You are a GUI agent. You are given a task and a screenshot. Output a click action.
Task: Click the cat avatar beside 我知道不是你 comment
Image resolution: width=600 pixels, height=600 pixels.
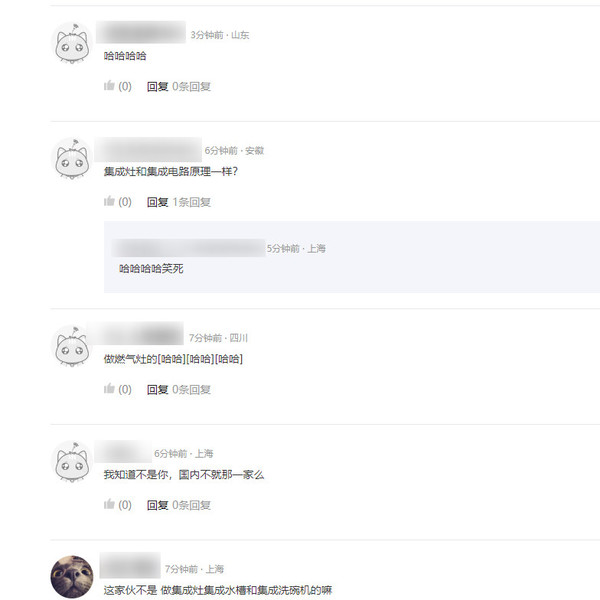(72, 462)
